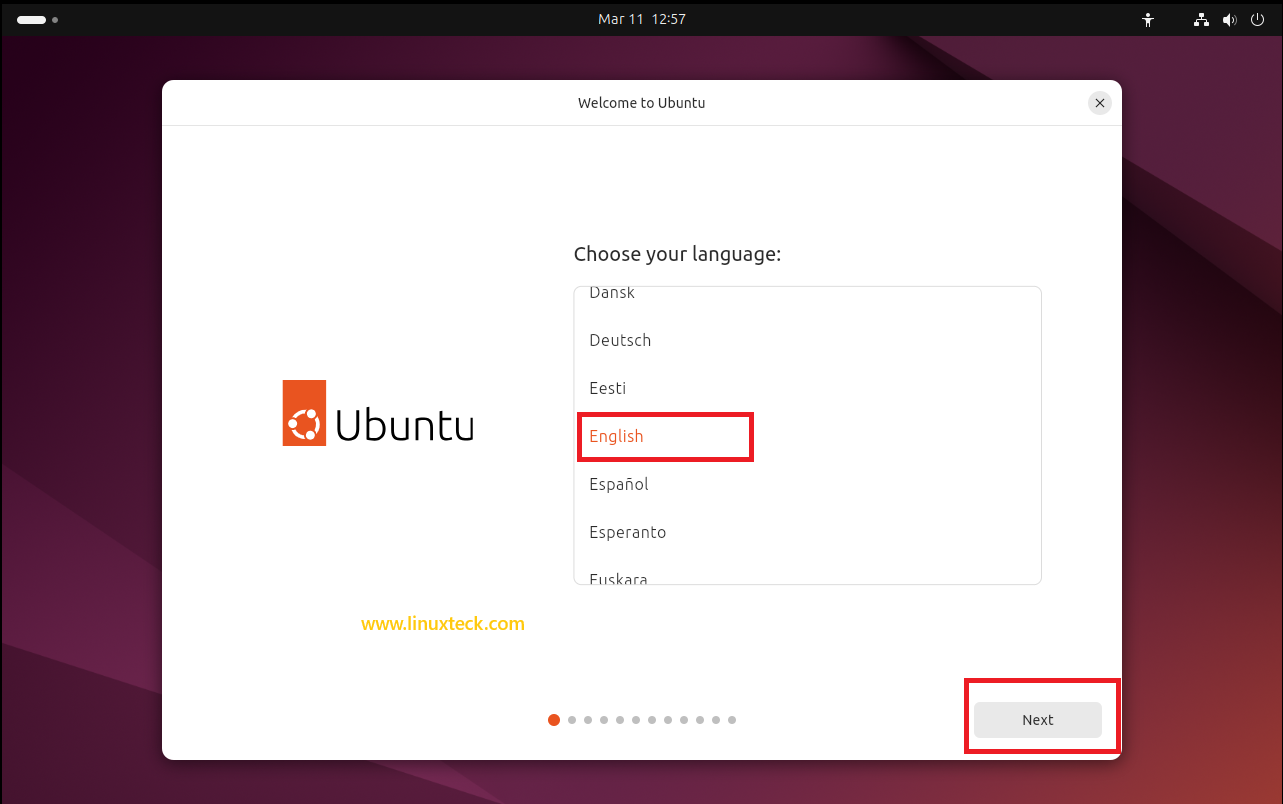Open the accessibility menu in top bar
The height and width of the screenshot is (804, 1283).
(1147, 19)
